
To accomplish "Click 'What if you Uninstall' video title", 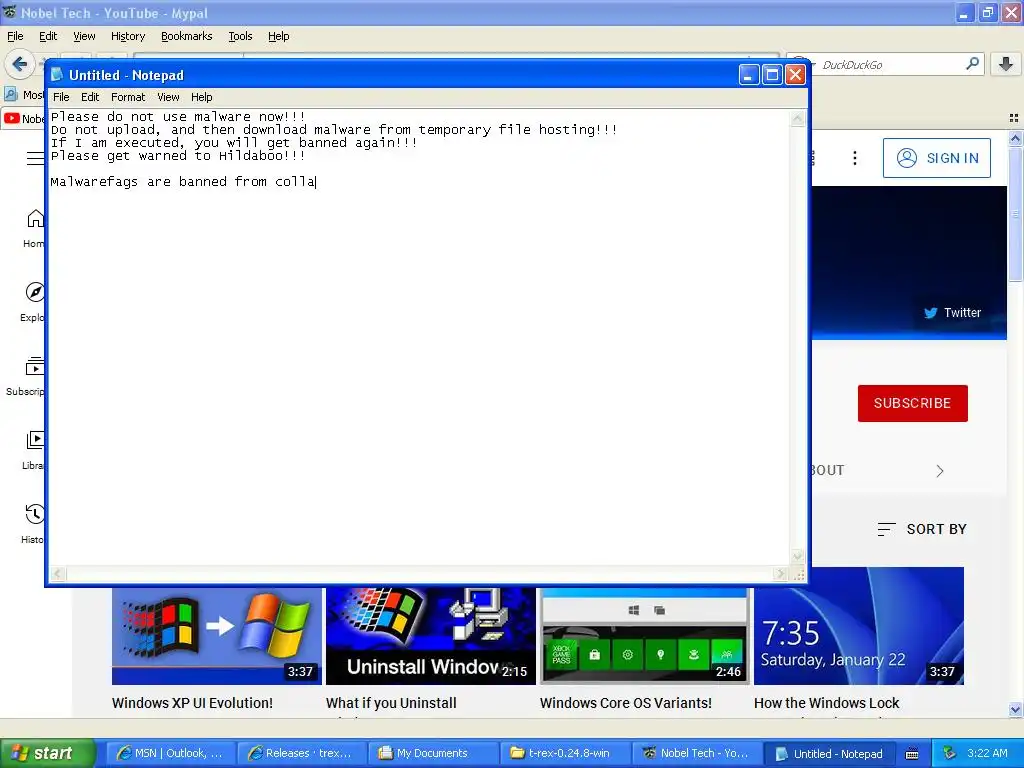I will (x=391, y=703).
